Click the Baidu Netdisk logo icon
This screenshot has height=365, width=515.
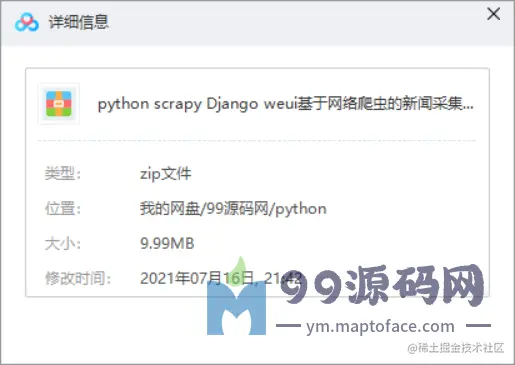(x=27, y=22)
